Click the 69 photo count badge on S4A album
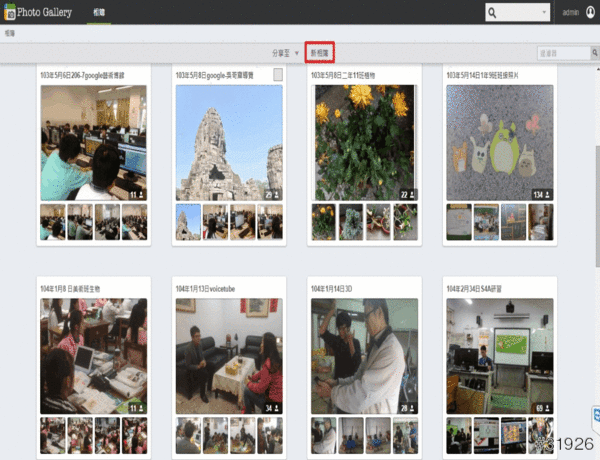 coord(543,408)
